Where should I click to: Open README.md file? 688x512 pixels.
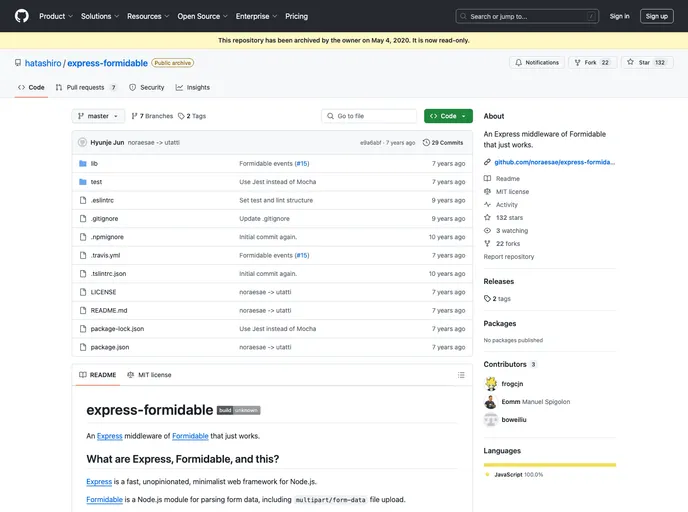click(109, 311)
